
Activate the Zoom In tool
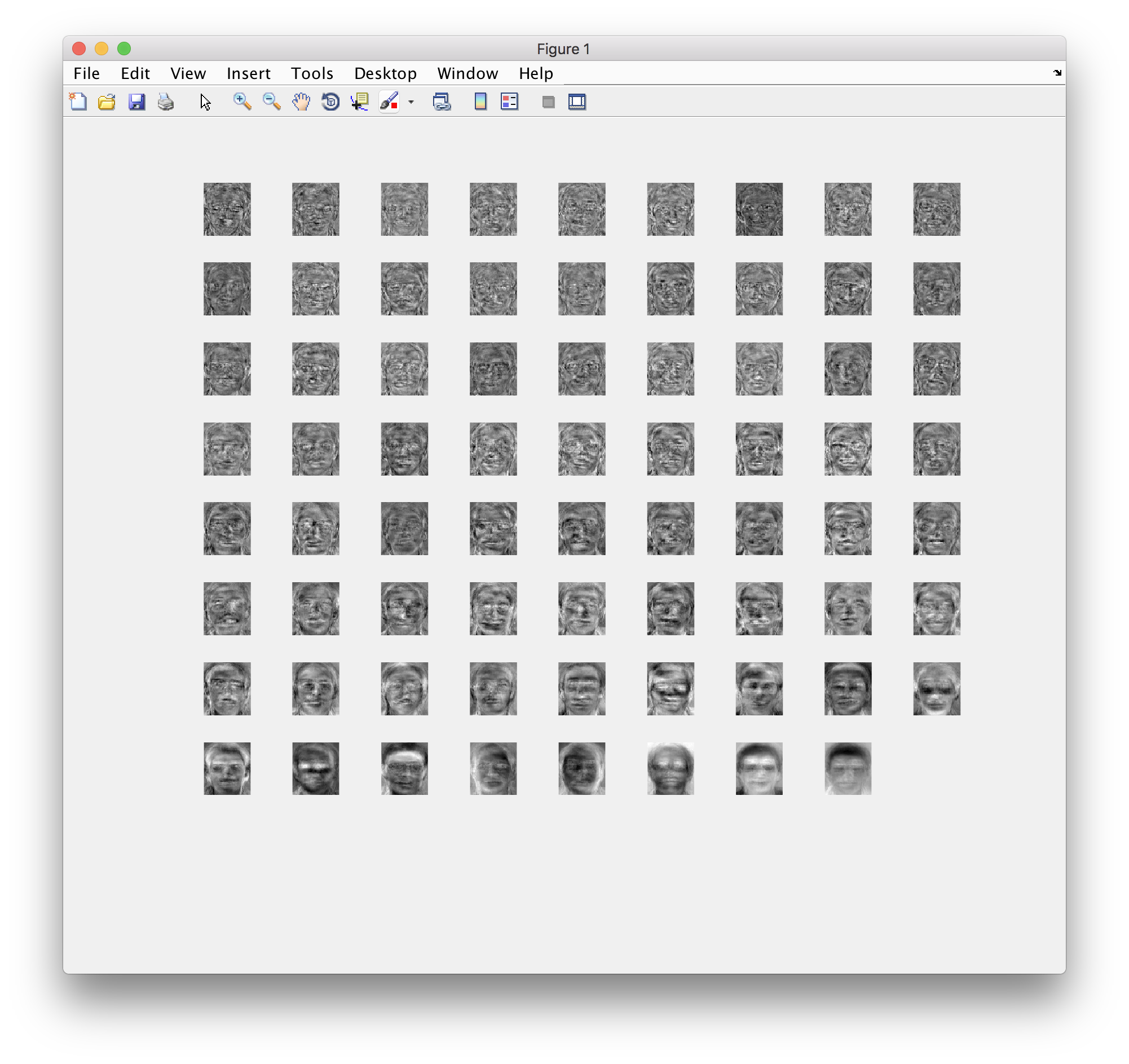pyautogui.click(x=242, y=102)
